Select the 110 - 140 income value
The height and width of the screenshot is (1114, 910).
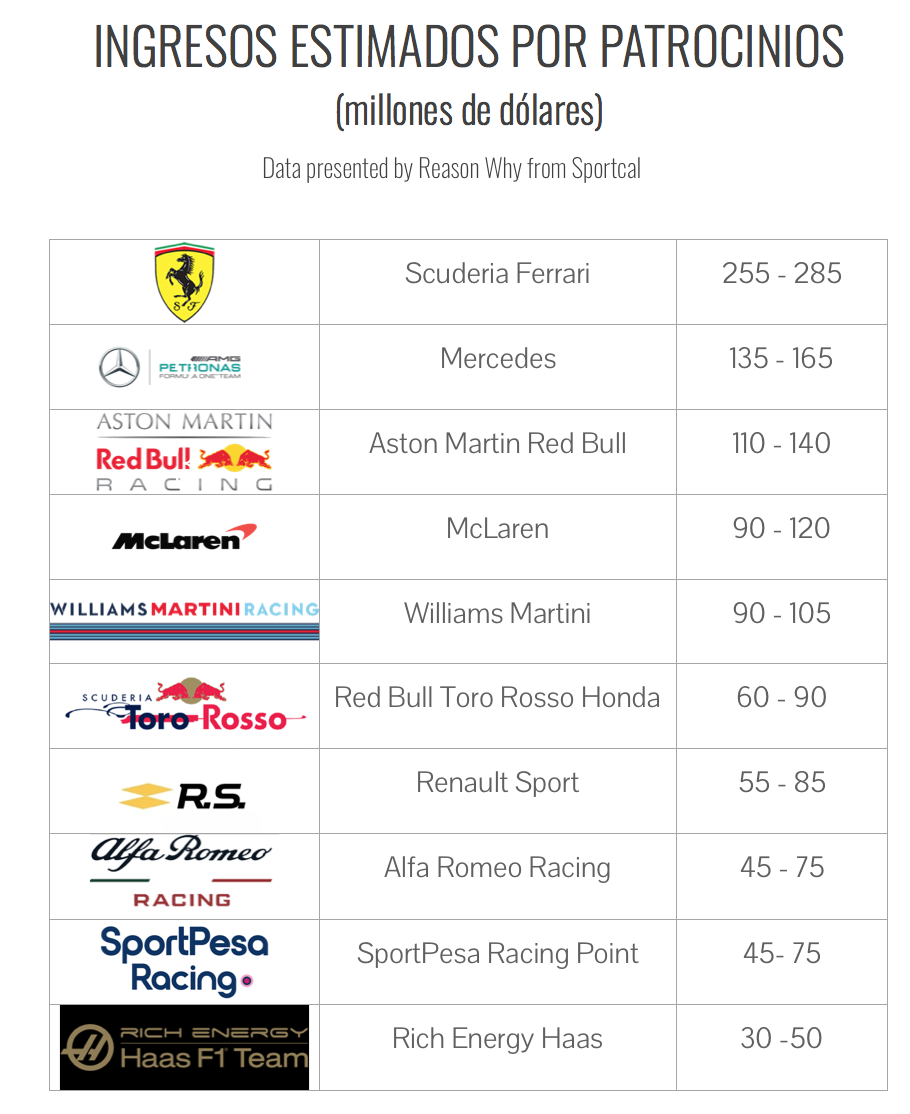[781, 443]
